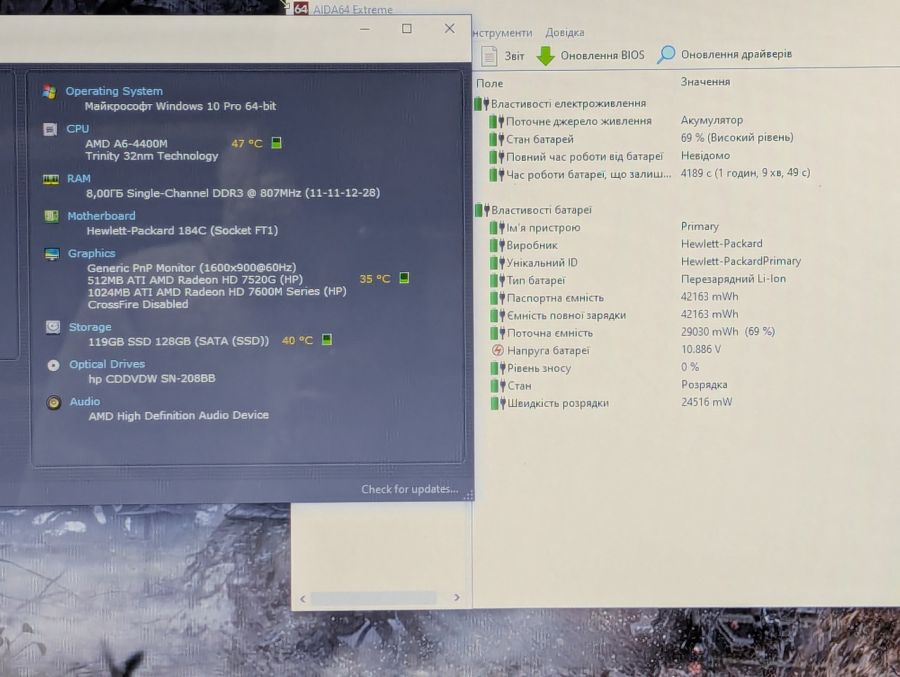
Task: Click the value 69 % (Високий рівень)
Action: pyautogui.click(x=737, y=138)
